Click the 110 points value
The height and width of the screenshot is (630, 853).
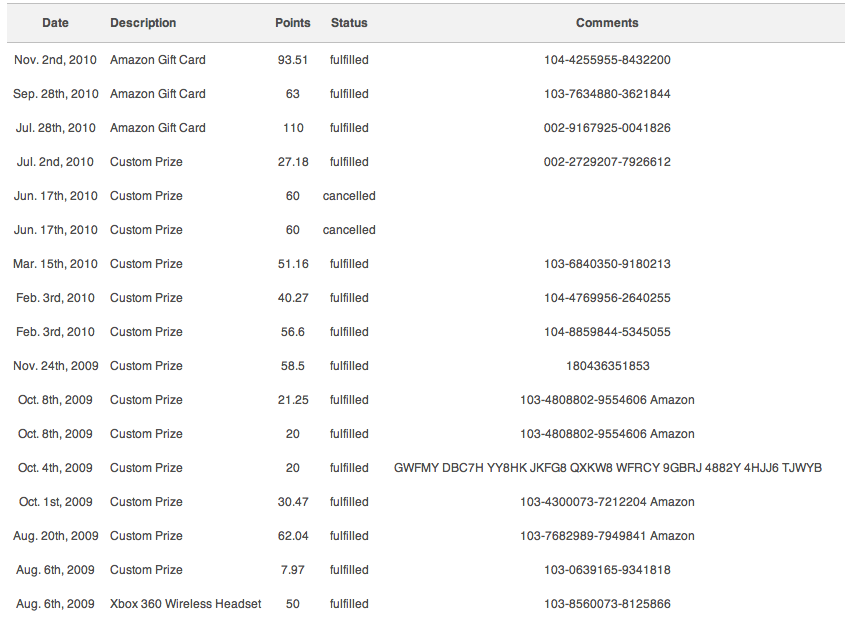point(293,128)
